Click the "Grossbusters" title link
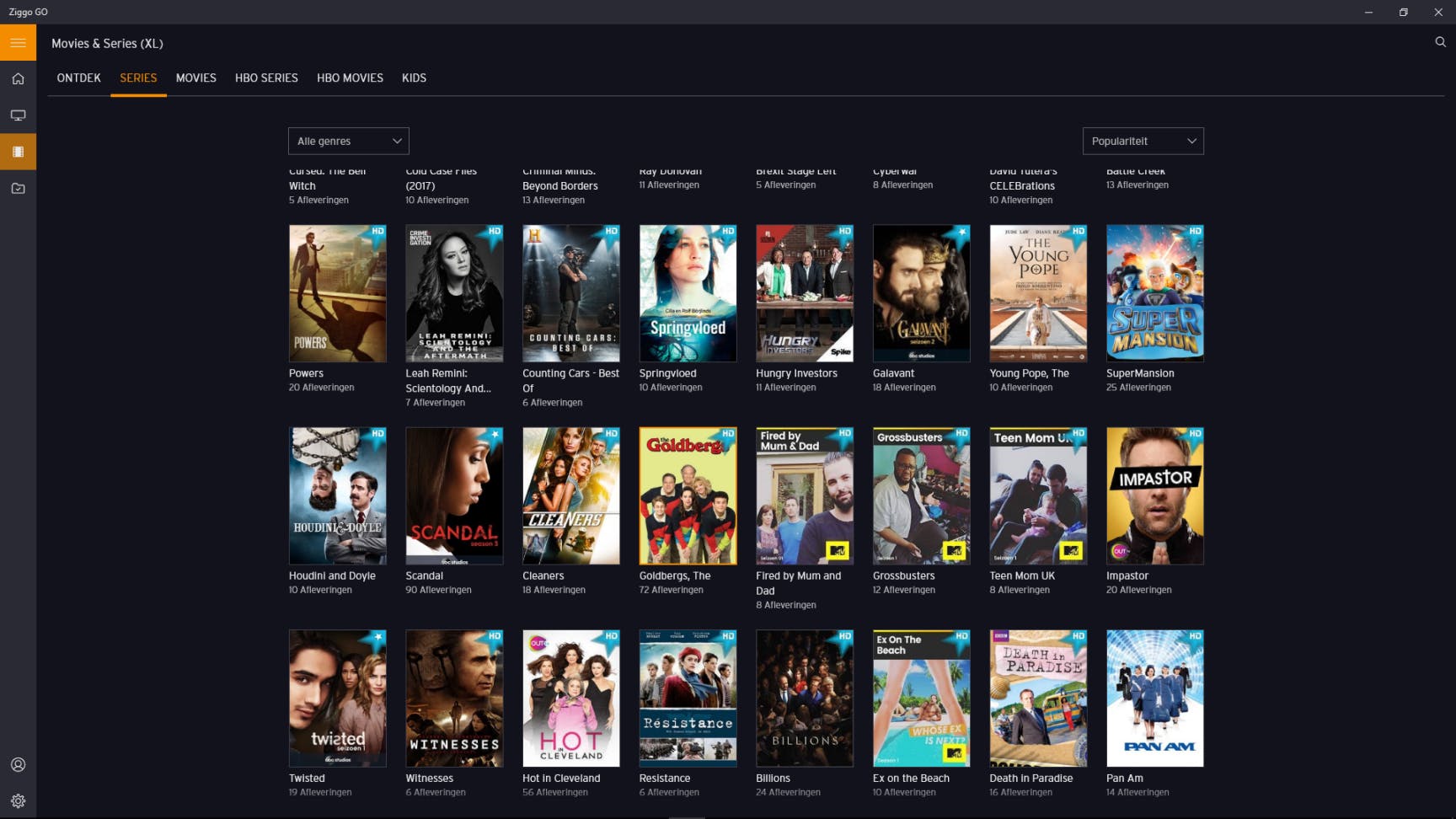The image size is (1456, 819). (904, 576)
